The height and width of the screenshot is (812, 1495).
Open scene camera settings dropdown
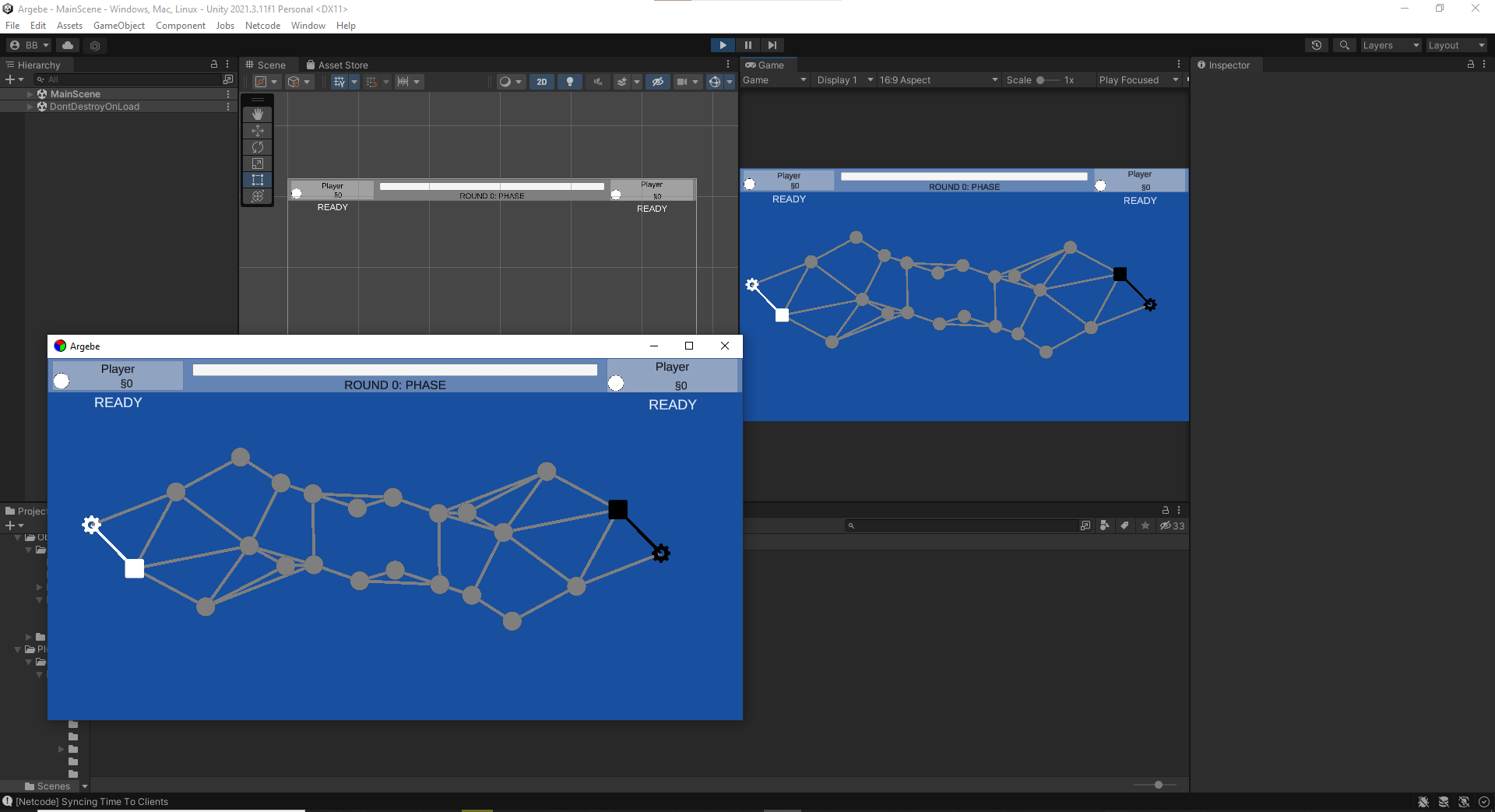687,82
